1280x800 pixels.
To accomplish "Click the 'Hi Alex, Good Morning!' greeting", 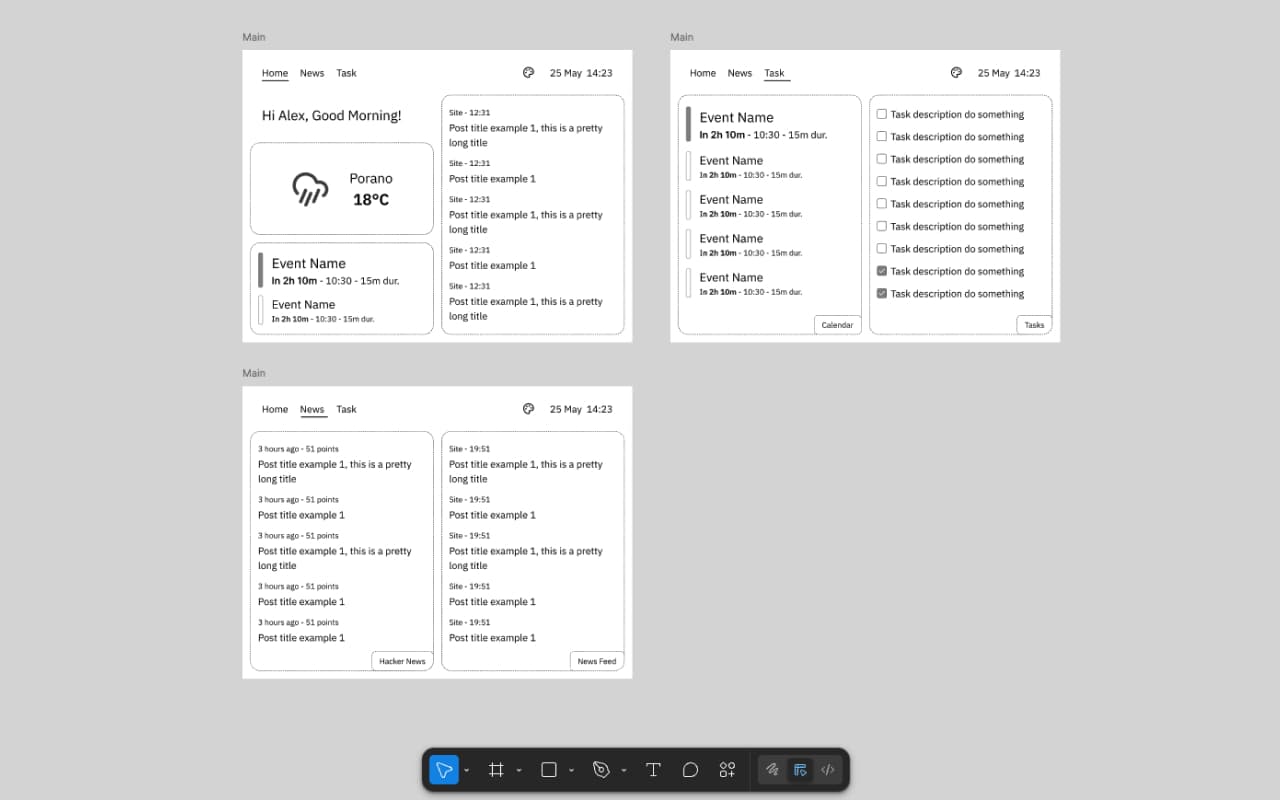I will tap(331, 115).
